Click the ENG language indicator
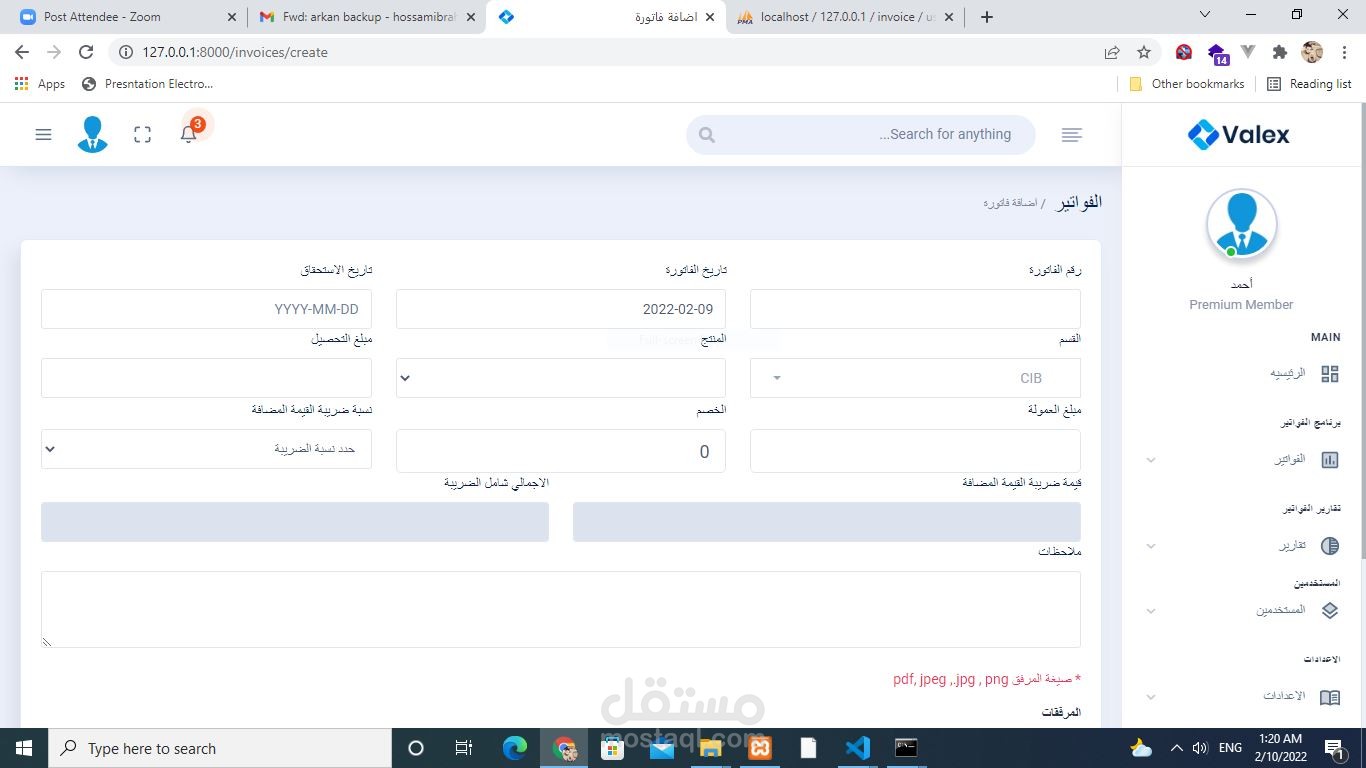1366x768 pixels. pos(1230,747)
